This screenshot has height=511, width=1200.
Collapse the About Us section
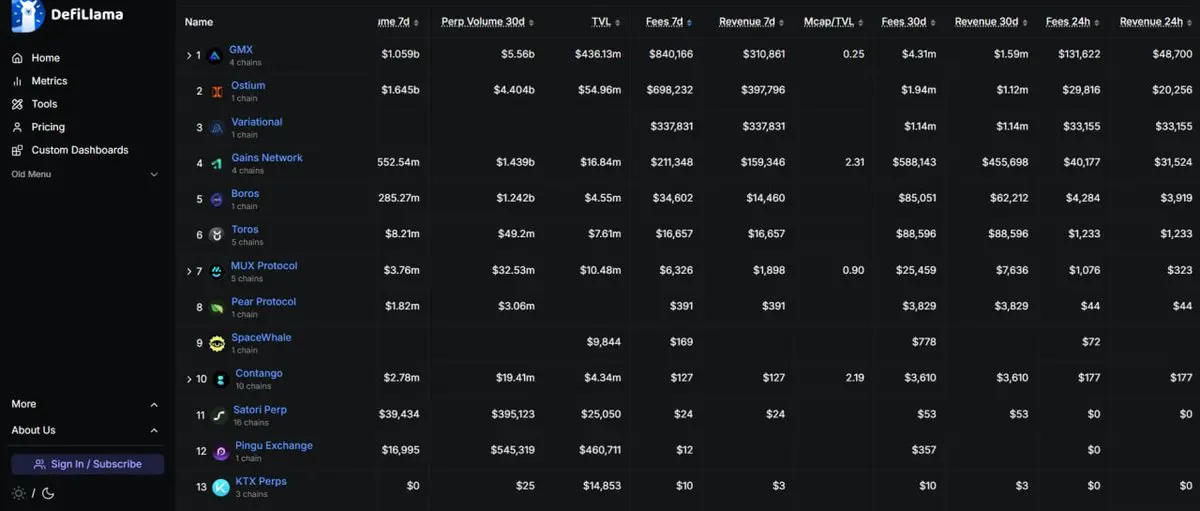click(x=154, y=431)
